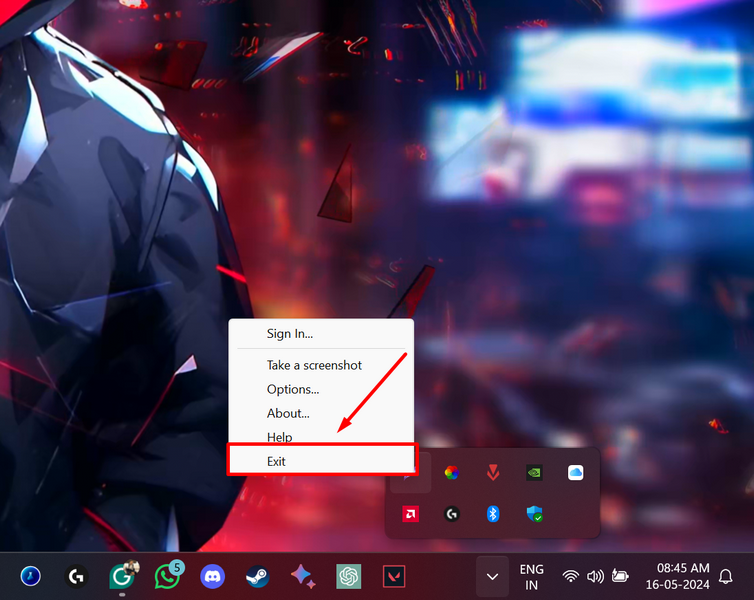Open the About... menu item
Image resolution: width=754 pixels, height=600 pixels.
click(288, 413)
